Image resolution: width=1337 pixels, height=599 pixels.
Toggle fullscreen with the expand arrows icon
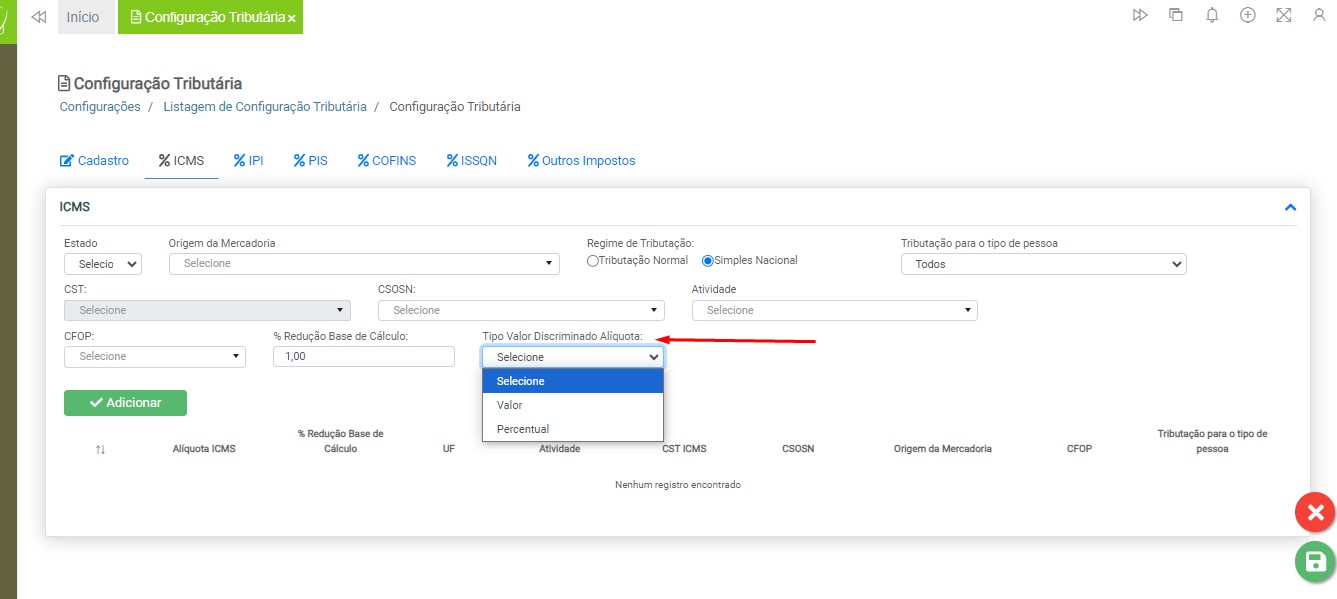(x=1284, y=16)
